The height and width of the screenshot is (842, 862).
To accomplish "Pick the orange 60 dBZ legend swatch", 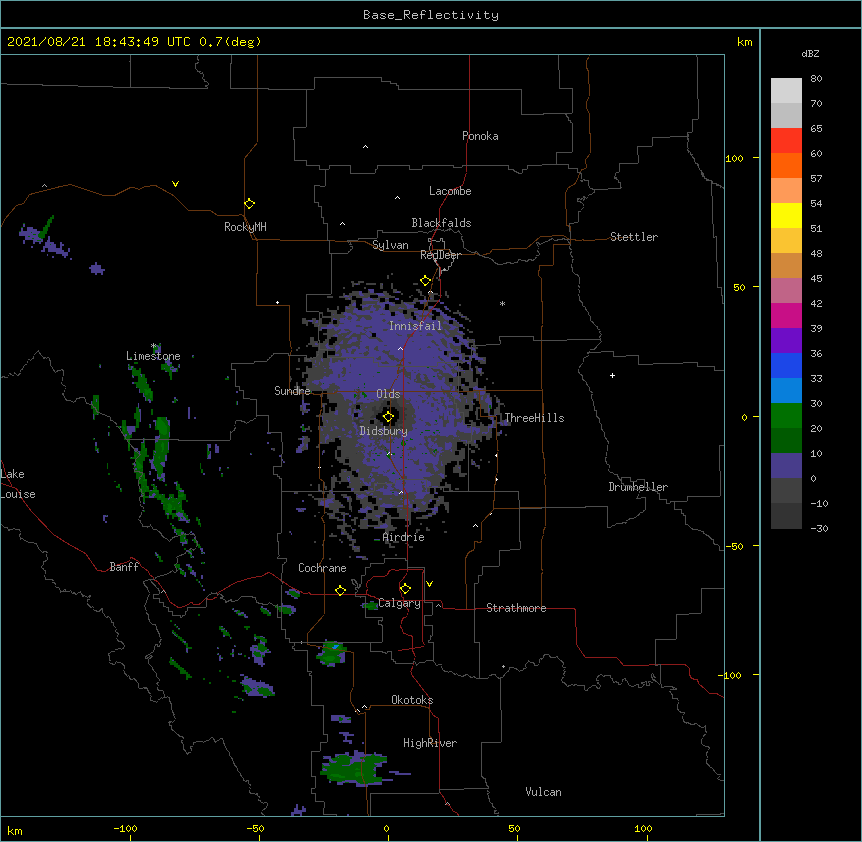I will point(786,165).
